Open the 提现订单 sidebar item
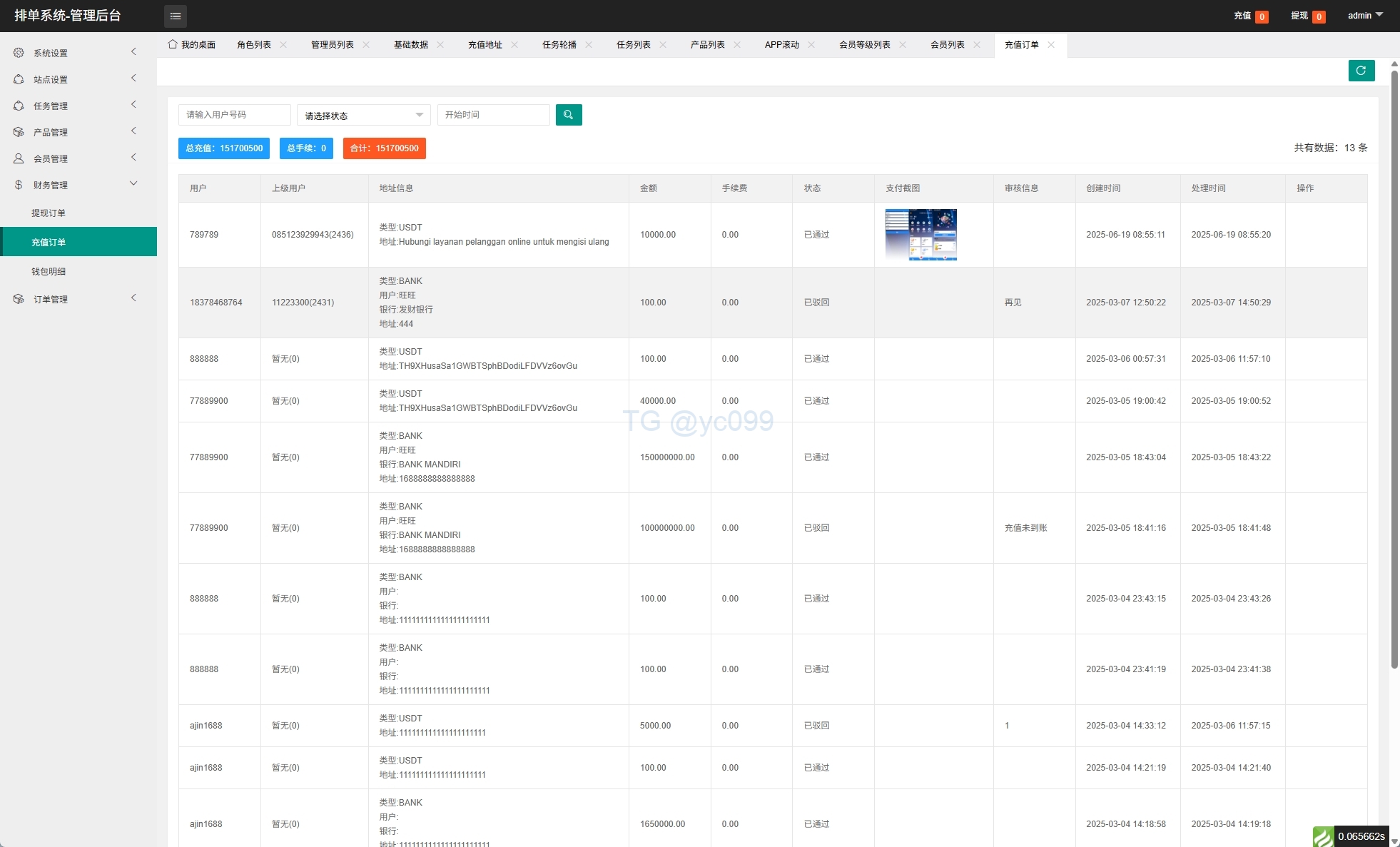The height and width of the screenshot is (847, 1400). 49,213
